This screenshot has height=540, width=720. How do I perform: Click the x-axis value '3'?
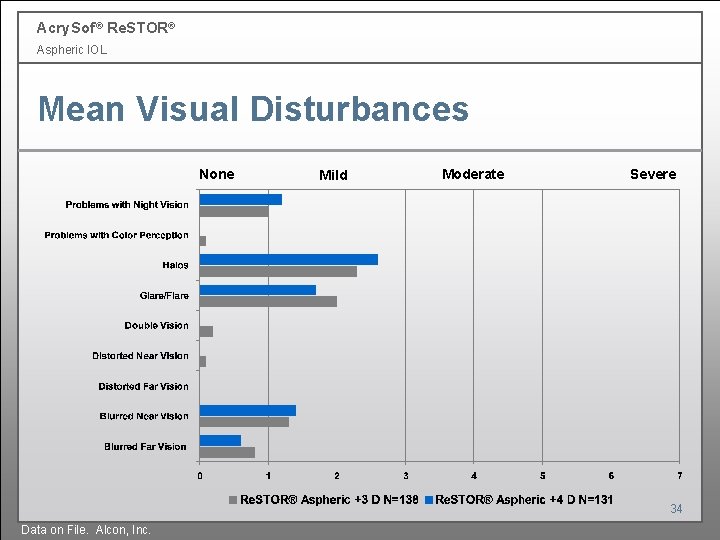[x=405, y=476]
